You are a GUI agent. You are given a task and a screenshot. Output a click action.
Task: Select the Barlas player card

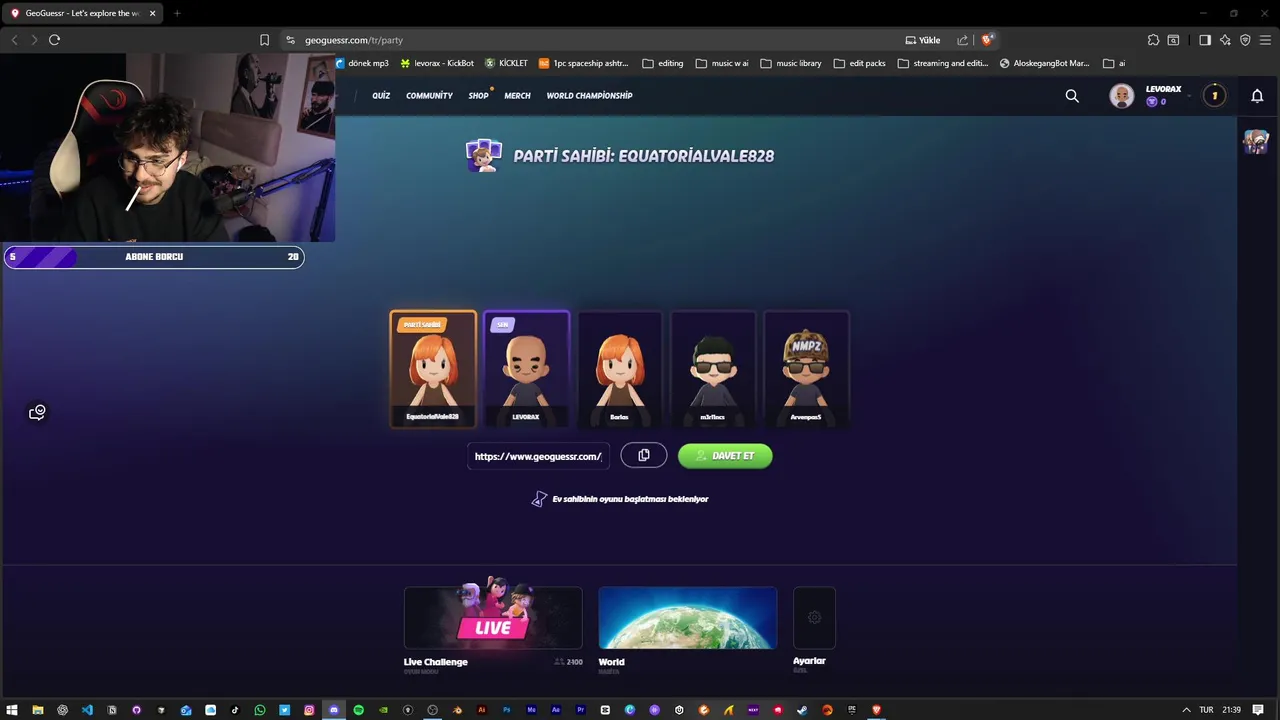(x=619, y=369)
